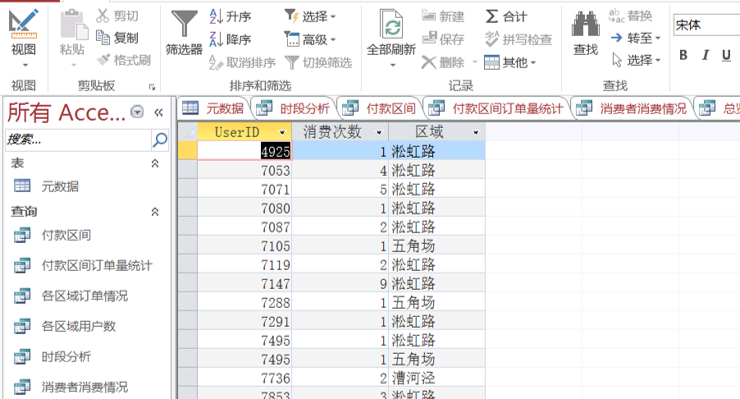Switch to the 消费者消费情况 tab
The width and height of the screenshot is (740, 399).
[x=631, y=109]
